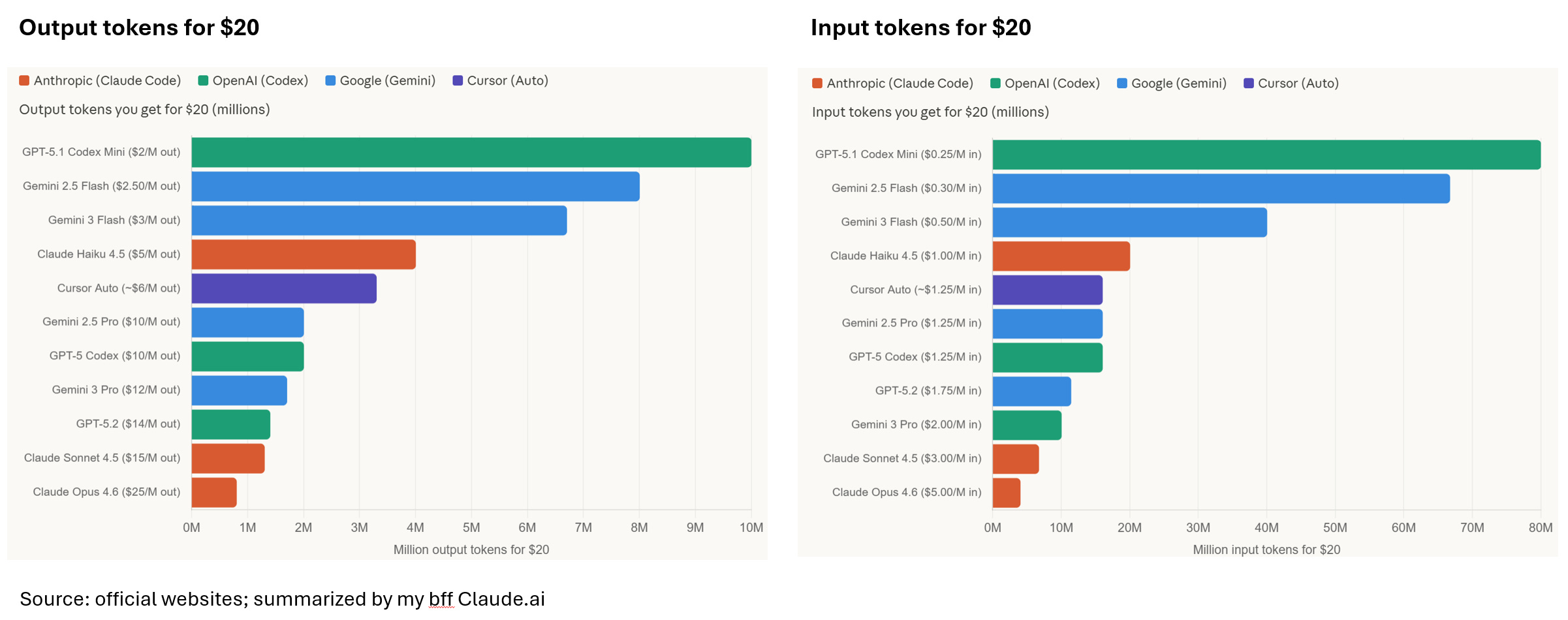Click the Gemini 2.5 Flash bar in input chart

[1221, 189]
